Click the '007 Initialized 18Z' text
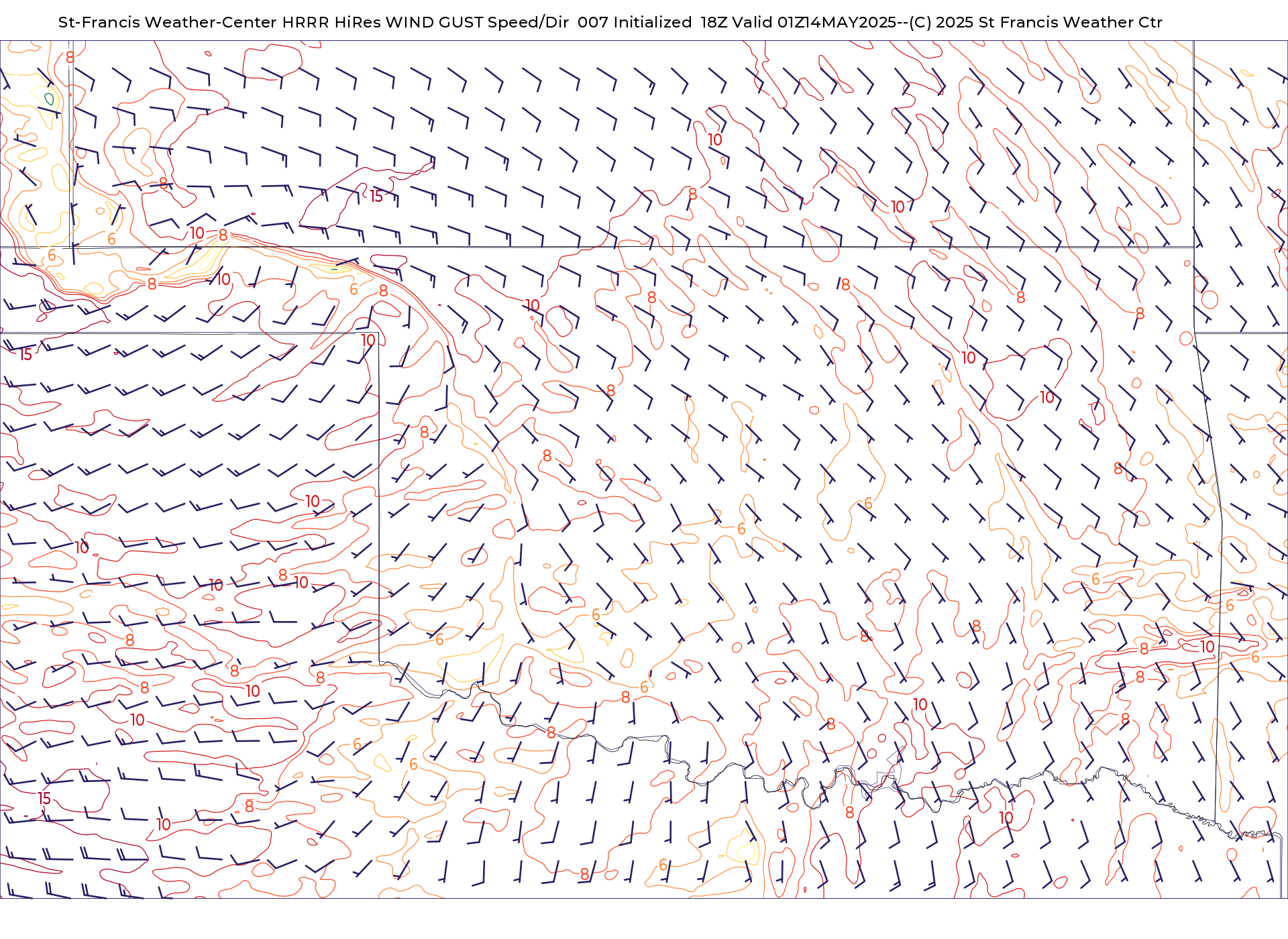This screenshot has height=939, width=1288. 652,22
